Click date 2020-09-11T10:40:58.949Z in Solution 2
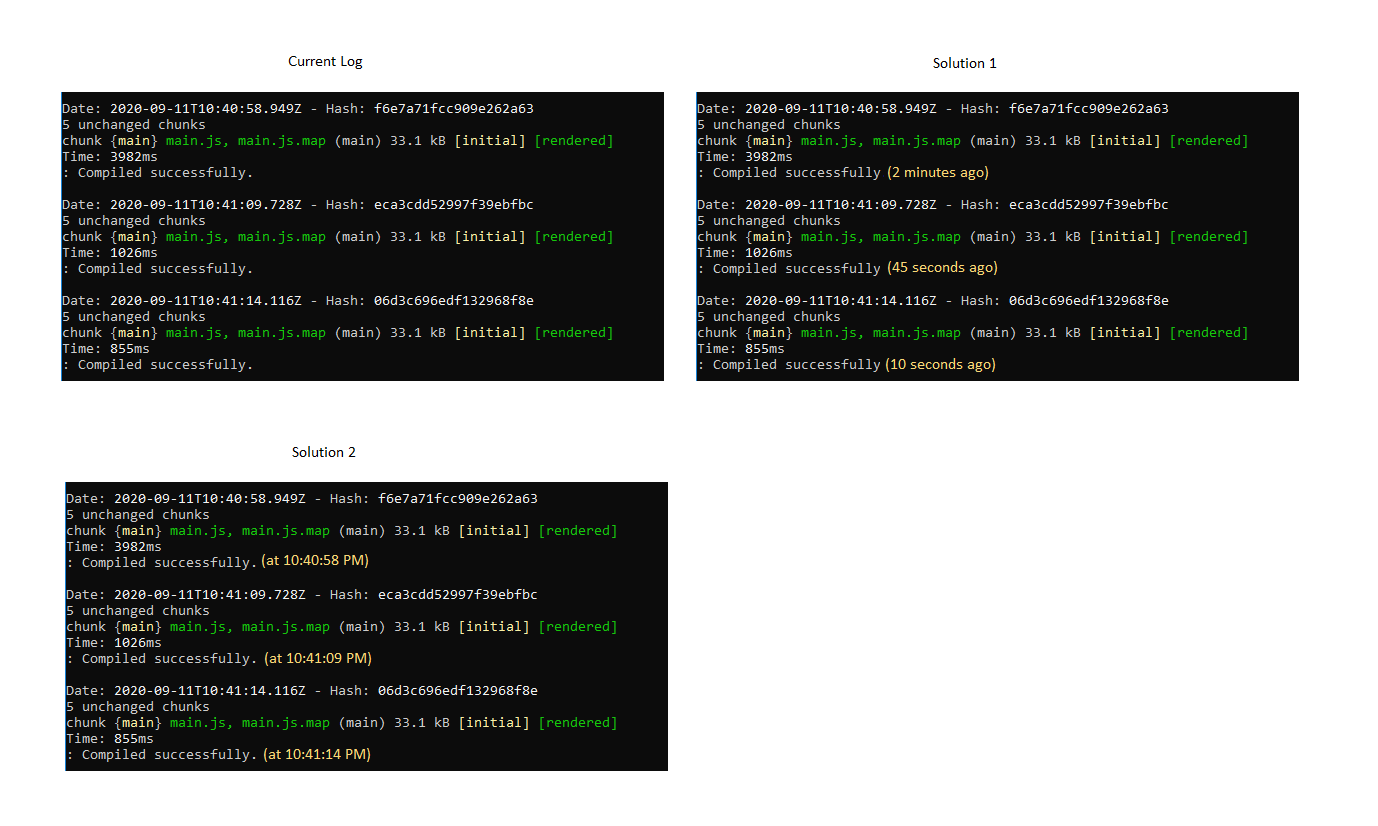Viewport: 1378px width, 826px height. click(x=210, y=498)
